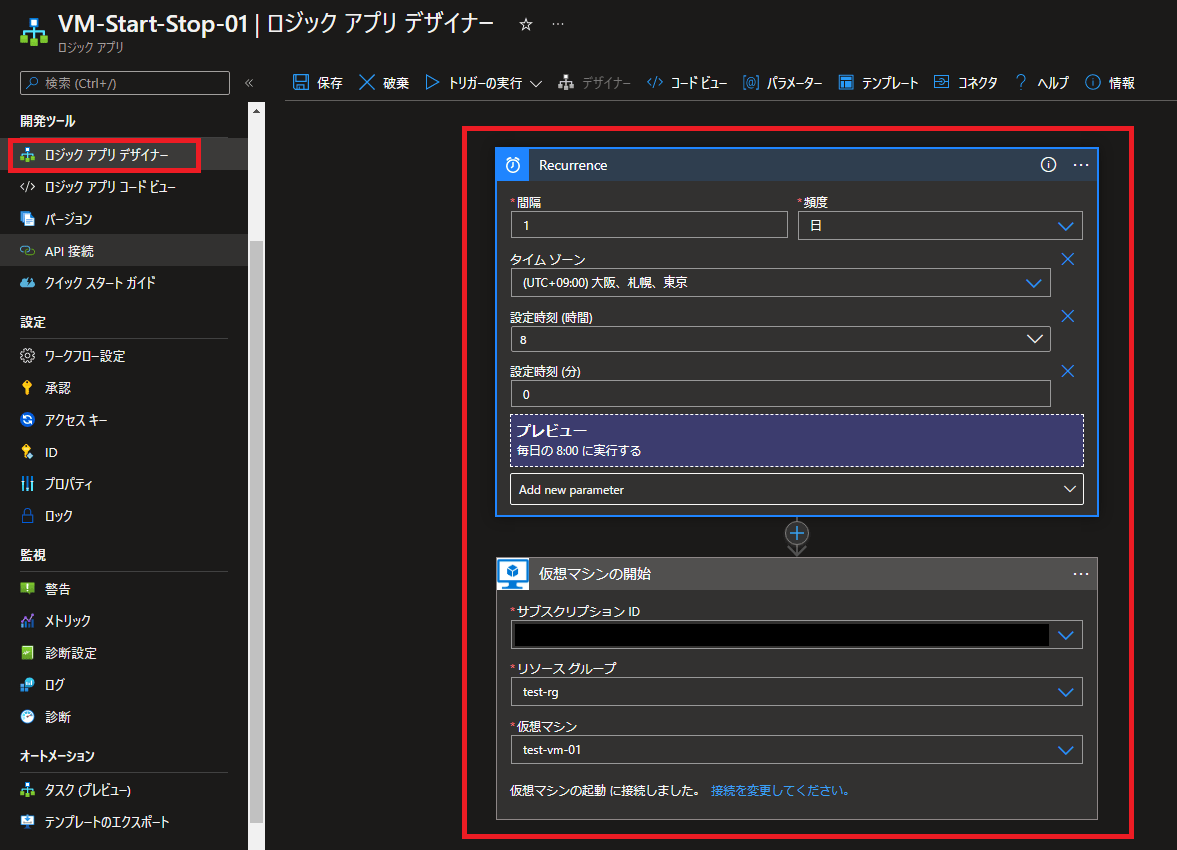Screen dimensions: 1177x850
Task: Click the Recurrence info icon
Action: click(1049, 165)
